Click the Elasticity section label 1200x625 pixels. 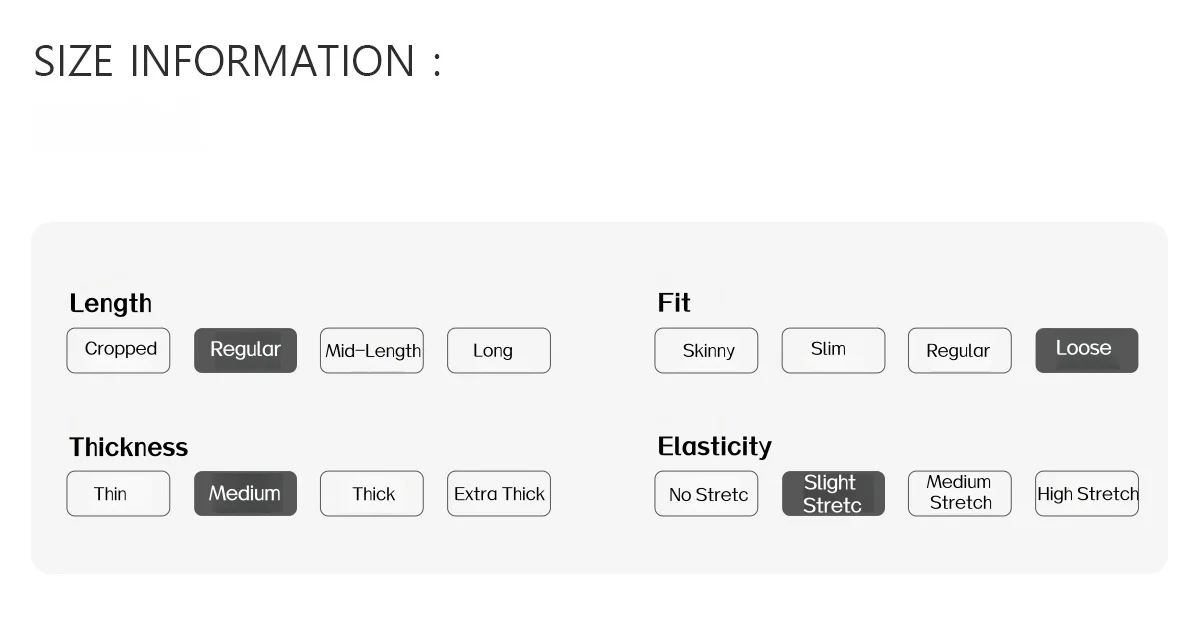click(x=714, y=446)
